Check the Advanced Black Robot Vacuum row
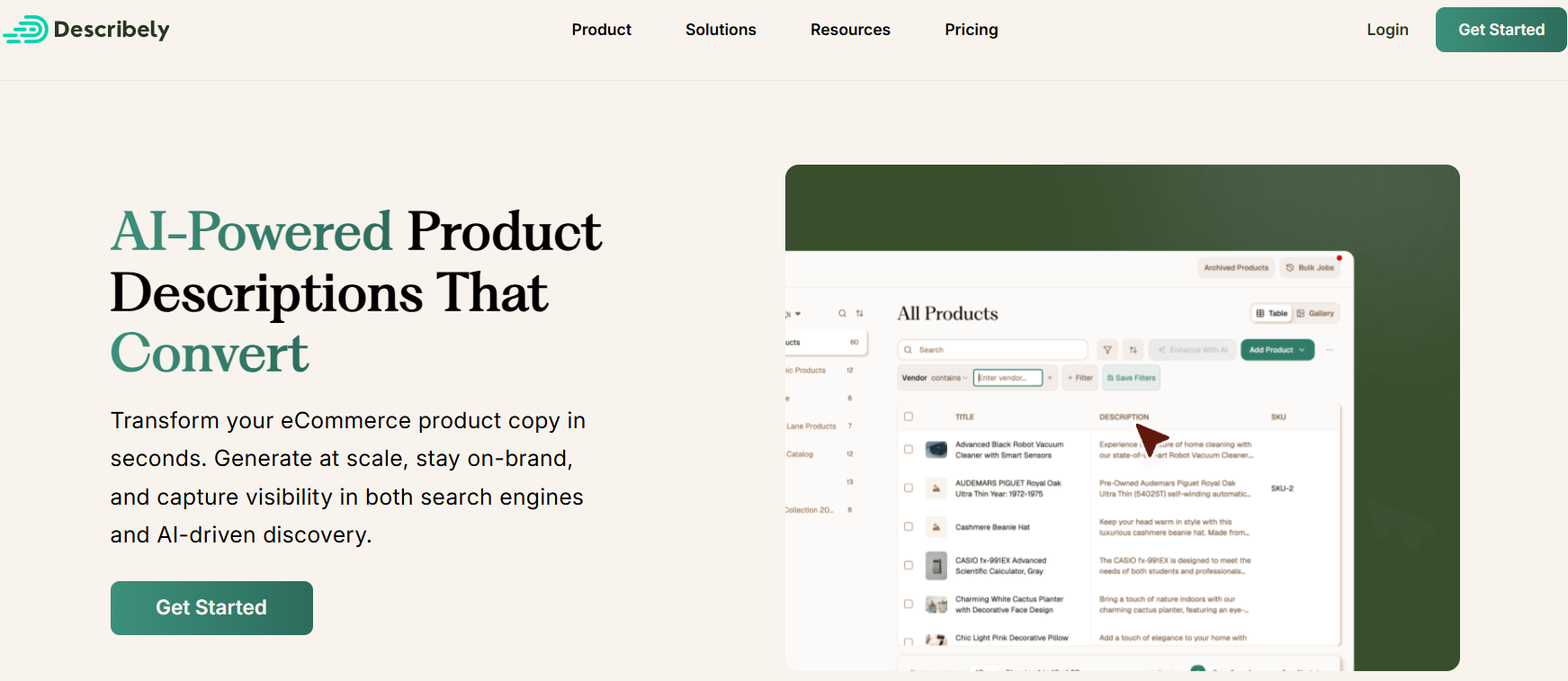 [909, 450]
